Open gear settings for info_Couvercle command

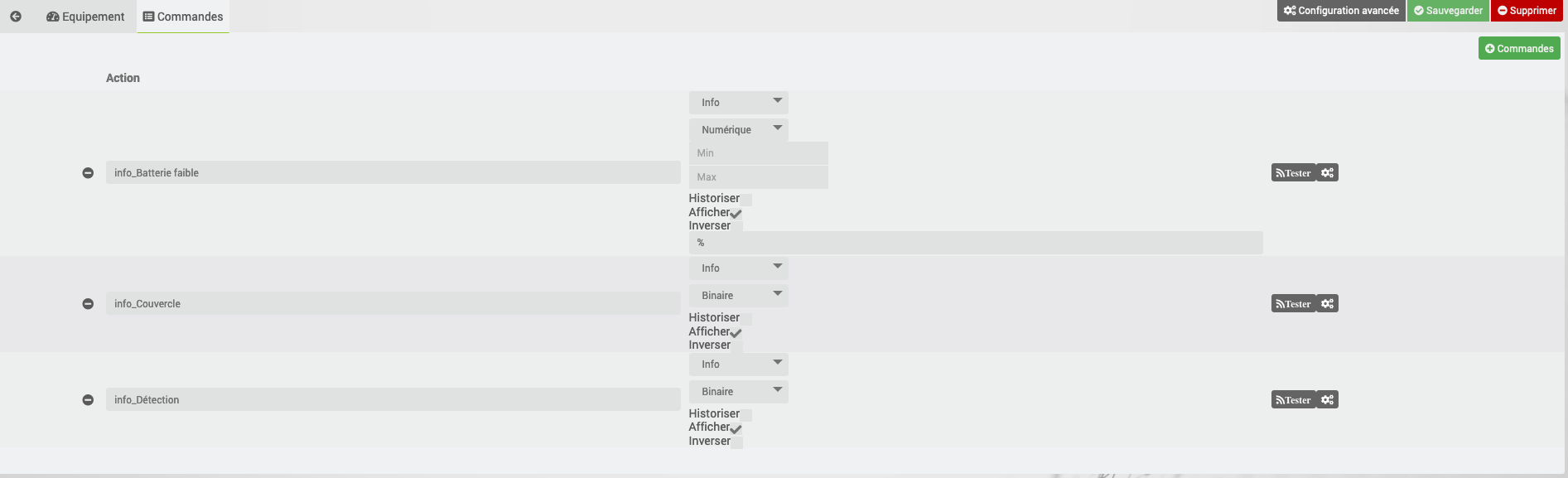coord(1328,304)
